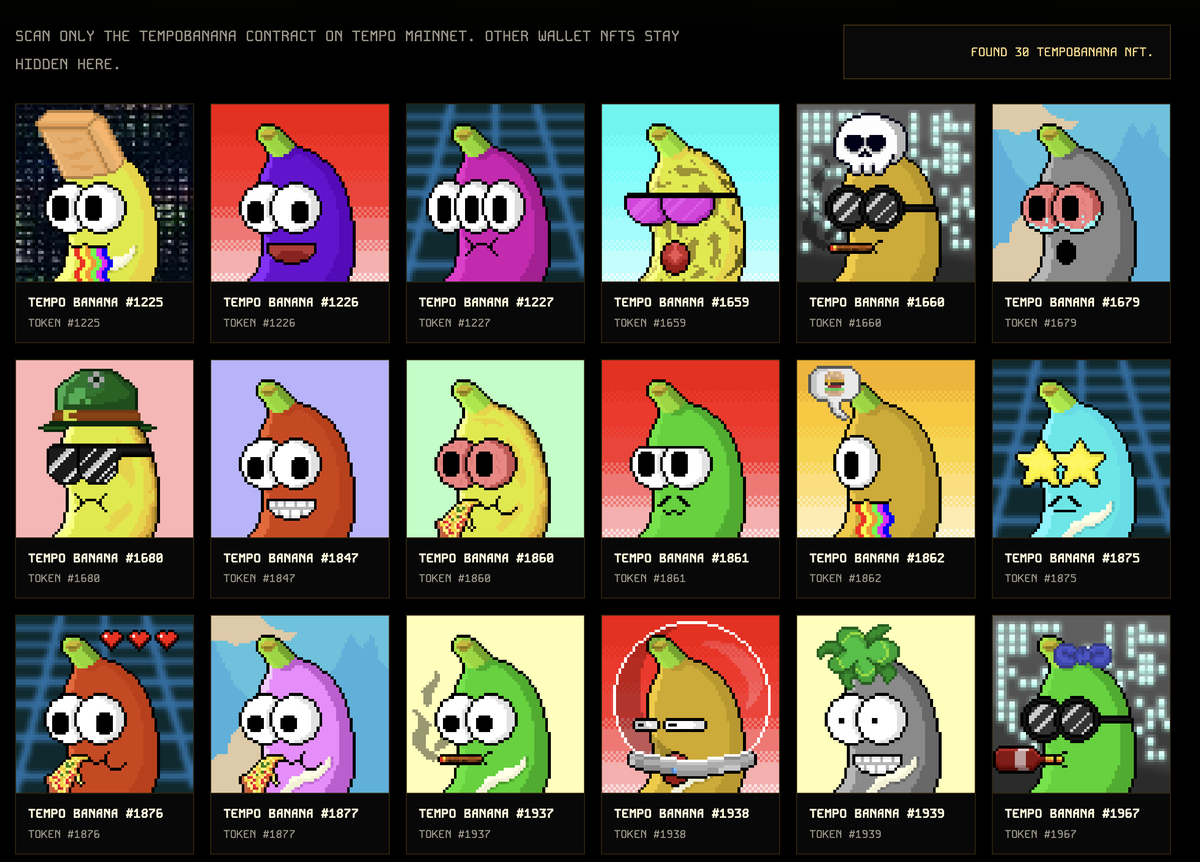Select Tempo Banana #1679 gray banana image
This screenshot has height=862, width=1200.
click(1081, 193)
